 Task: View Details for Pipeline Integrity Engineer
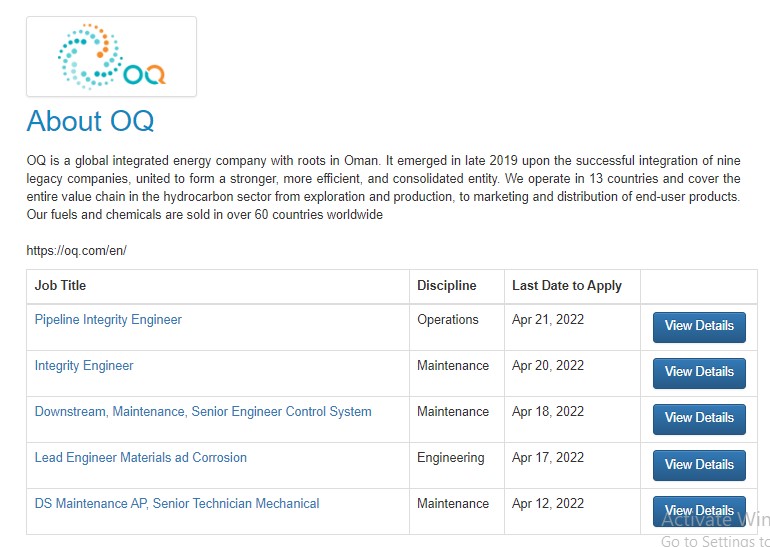tap(699, 327)
